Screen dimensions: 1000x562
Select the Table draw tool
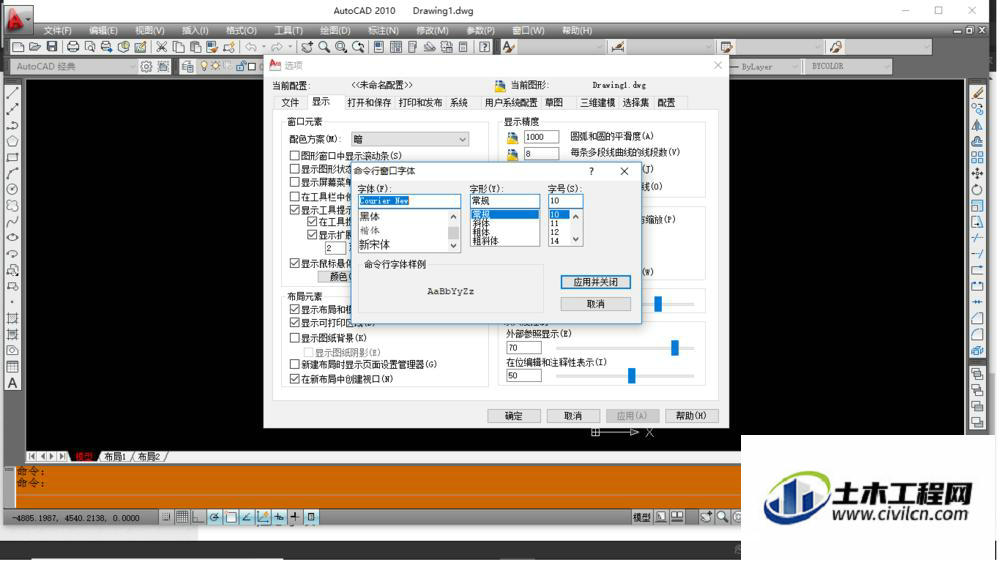(x=12, y=367)
